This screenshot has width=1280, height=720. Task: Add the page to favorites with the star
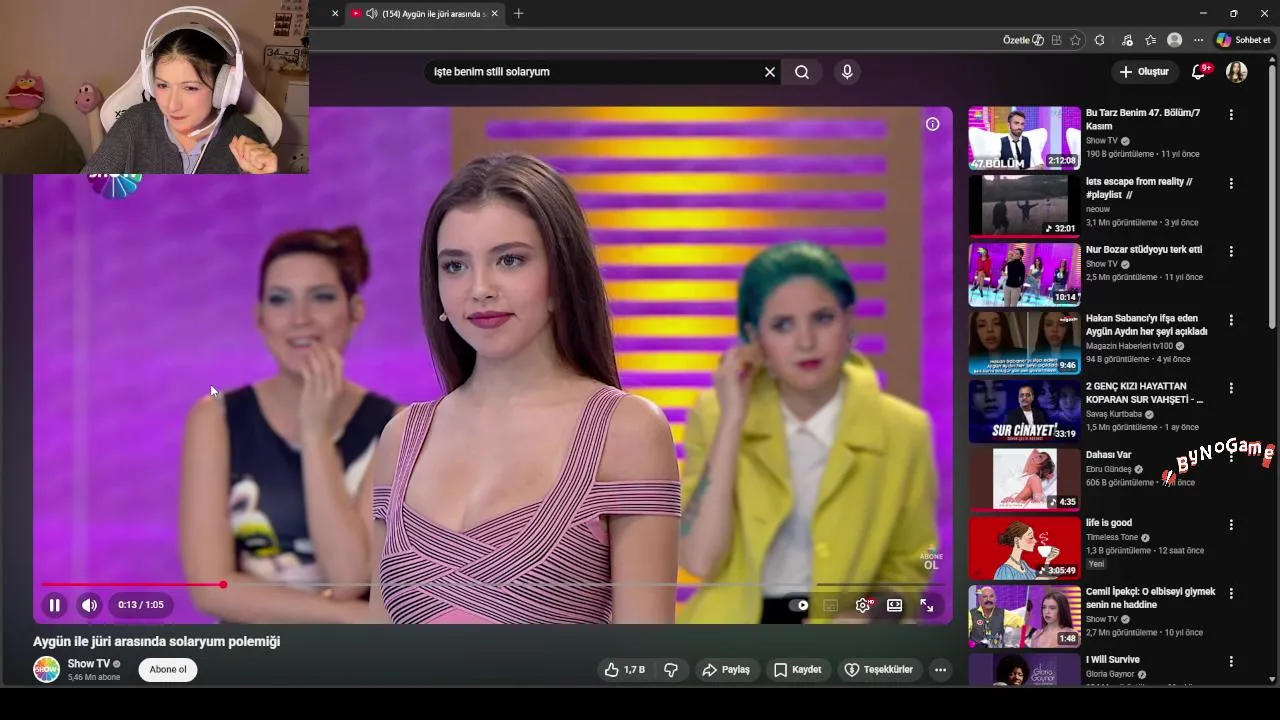[x=1075, y=40]
